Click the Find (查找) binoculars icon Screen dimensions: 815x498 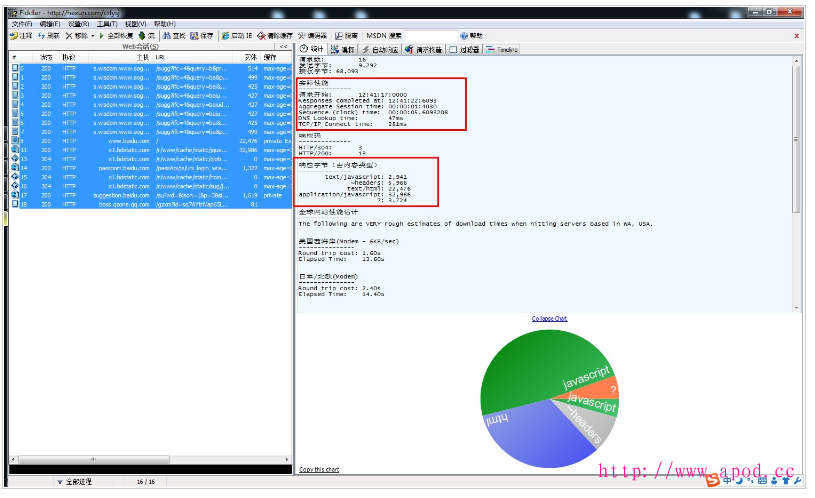149,35
